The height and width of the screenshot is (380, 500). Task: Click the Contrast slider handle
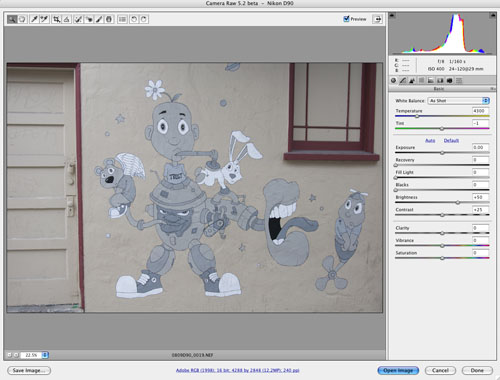(442, 215)
